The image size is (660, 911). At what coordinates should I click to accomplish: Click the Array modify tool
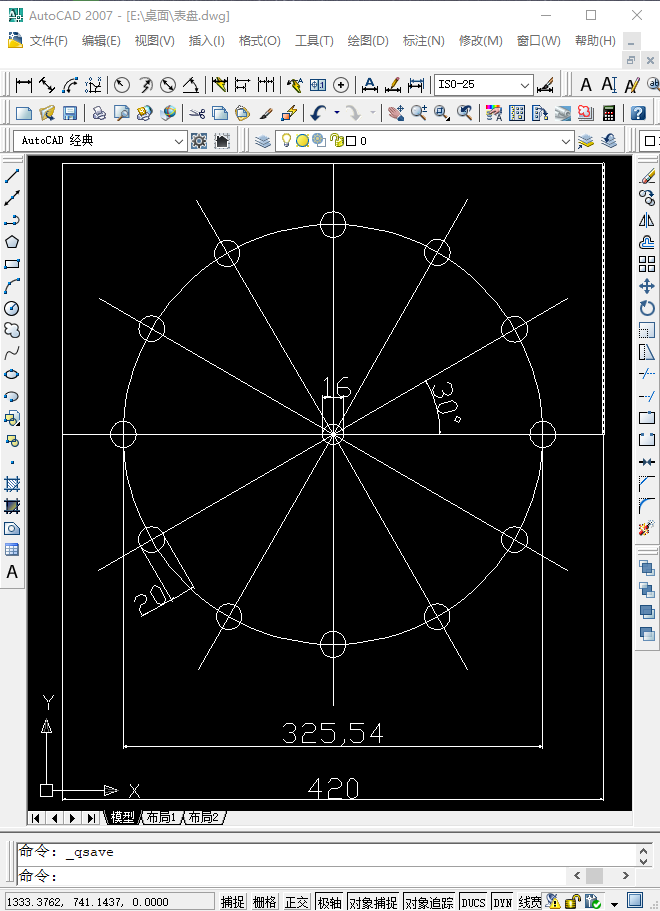pos(647,264)
